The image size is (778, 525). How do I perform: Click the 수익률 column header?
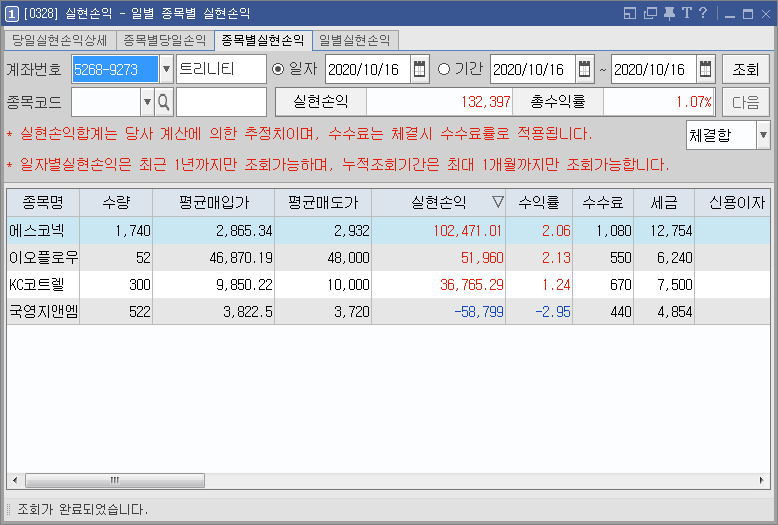[x=539, y=202]
